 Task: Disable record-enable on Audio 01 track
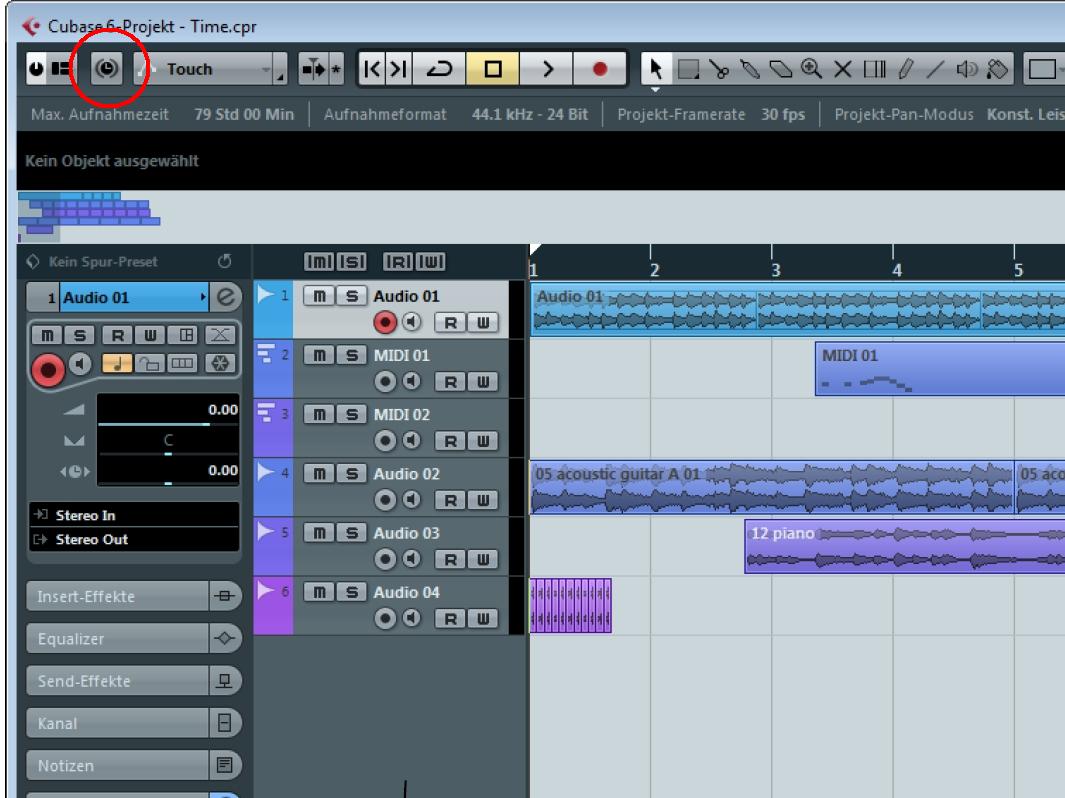tap(384, 322)
